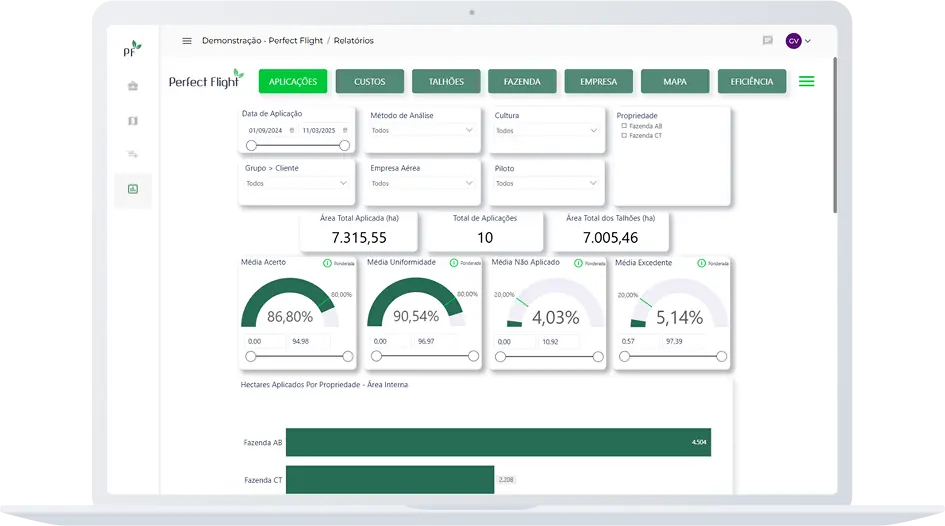Click the Média Excedente maximum field 97.39
This screenshot has height=526, width=945.
pyautogui.click(x=683, y=342)
